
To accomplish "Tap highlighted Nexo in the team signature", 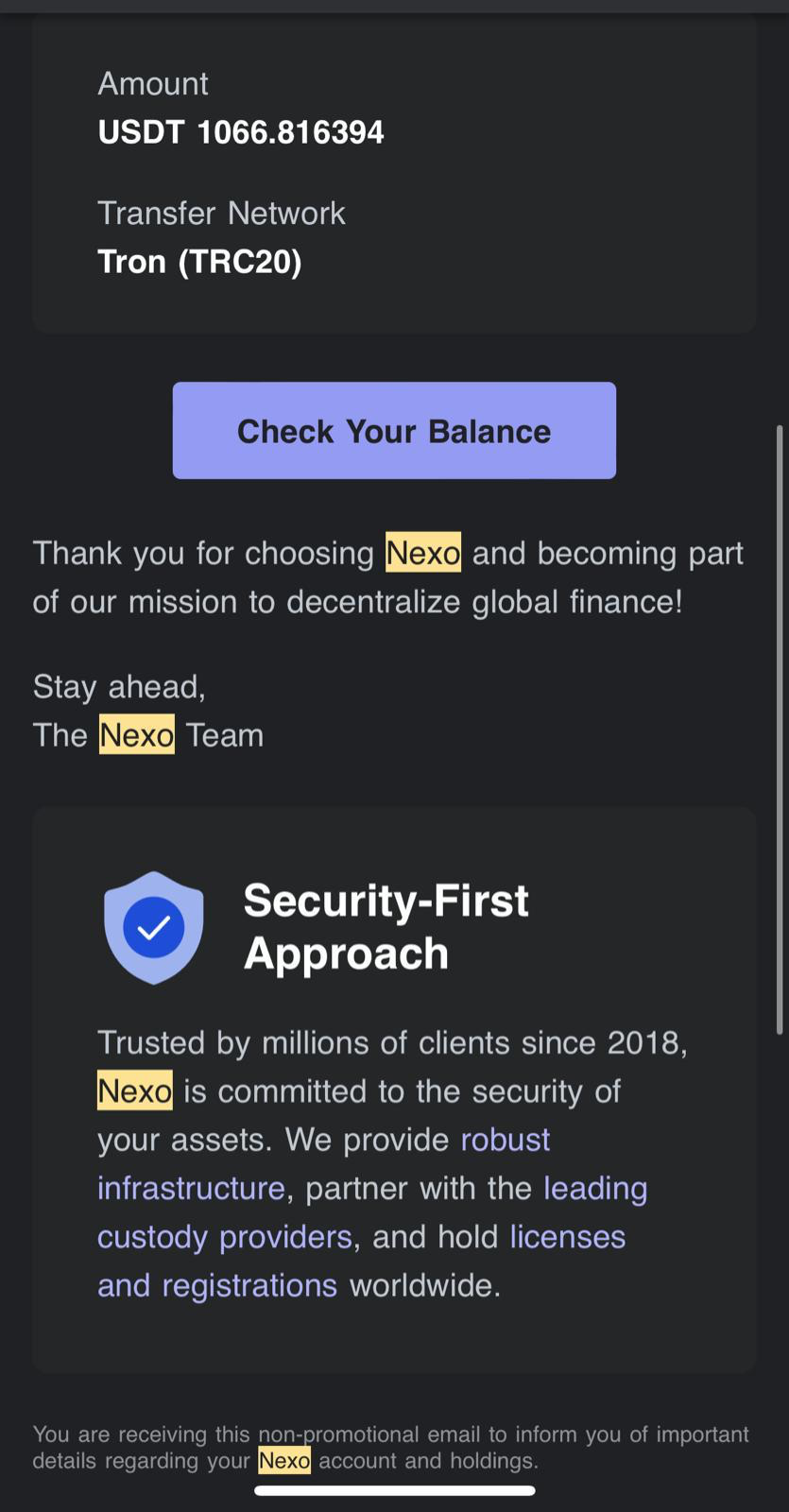I will 137,734.
